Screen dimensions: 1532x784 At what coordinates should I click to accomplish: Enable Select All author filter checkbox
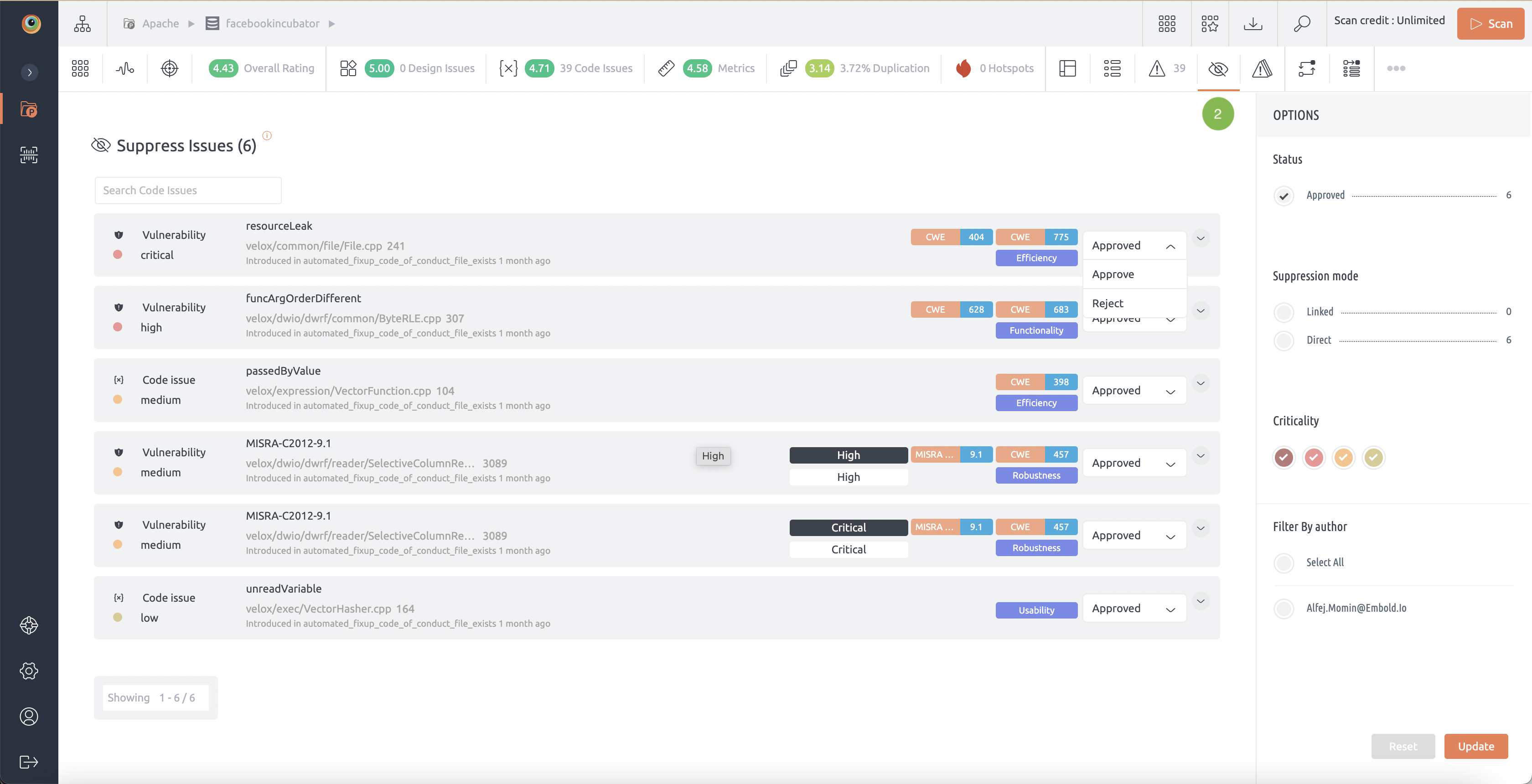1284,562
